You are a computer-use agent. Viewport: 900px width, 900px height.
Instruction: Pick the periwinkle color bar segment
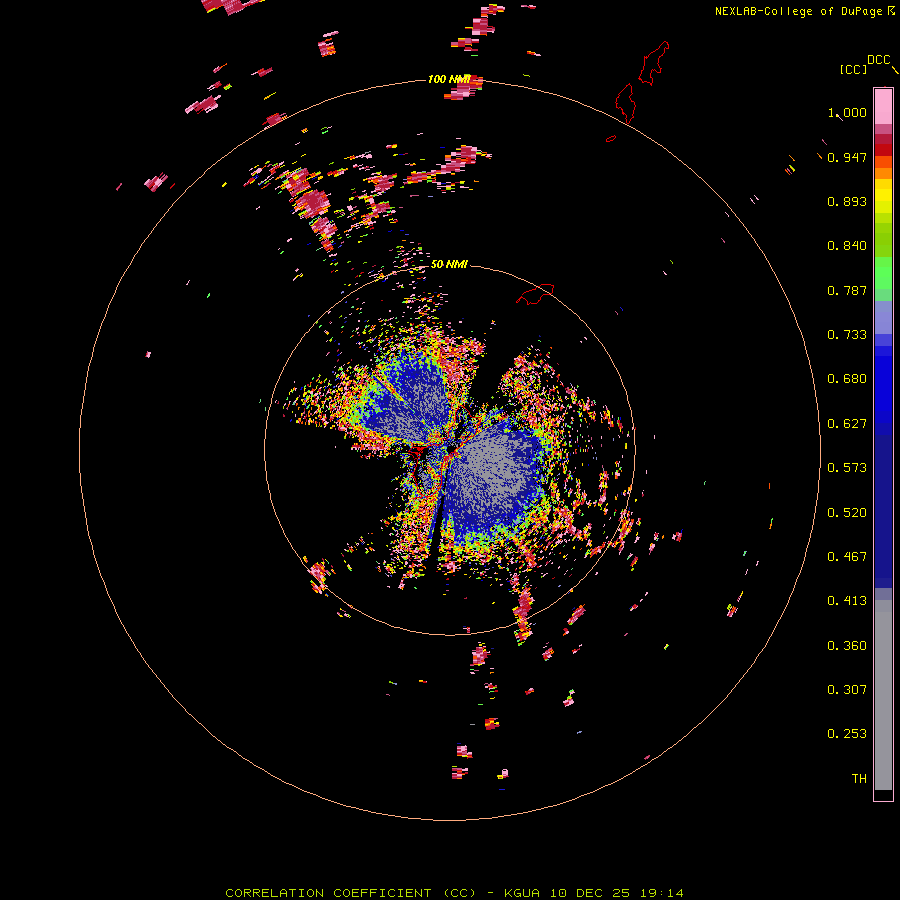(883, 317)
